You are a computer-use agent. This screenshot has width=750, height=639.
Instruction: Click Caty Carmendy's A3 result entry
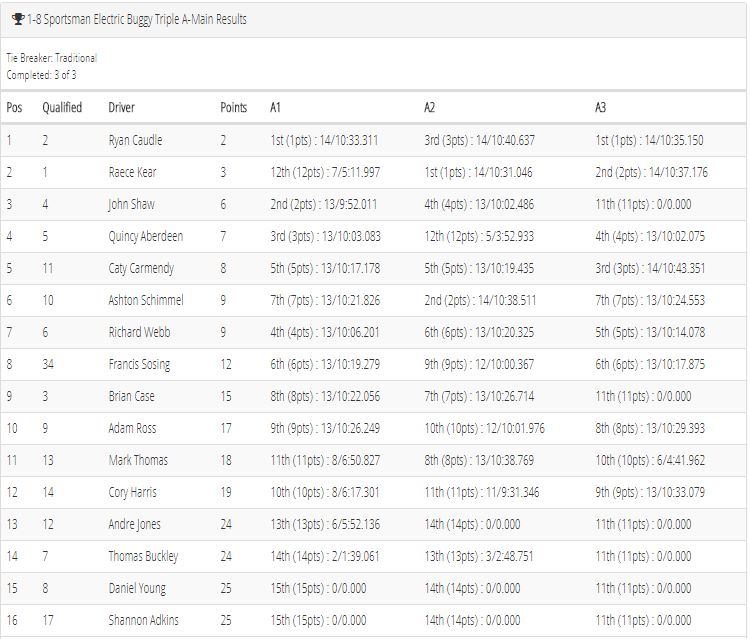(x=650, y=268)
